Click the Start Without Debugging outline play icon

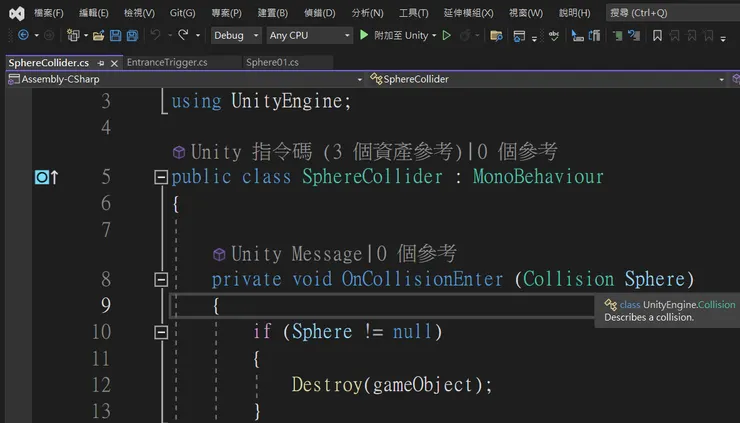pos(446,35)
